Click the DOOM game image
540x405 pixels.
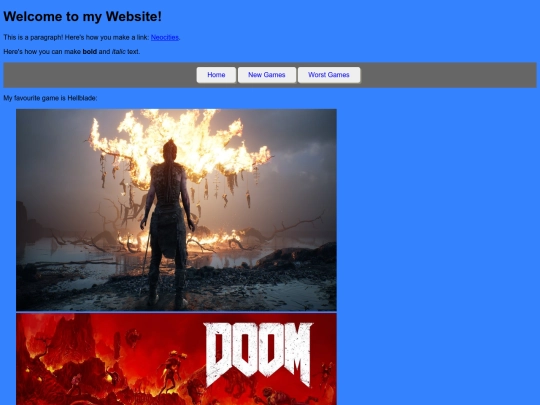tap(176, 359)
